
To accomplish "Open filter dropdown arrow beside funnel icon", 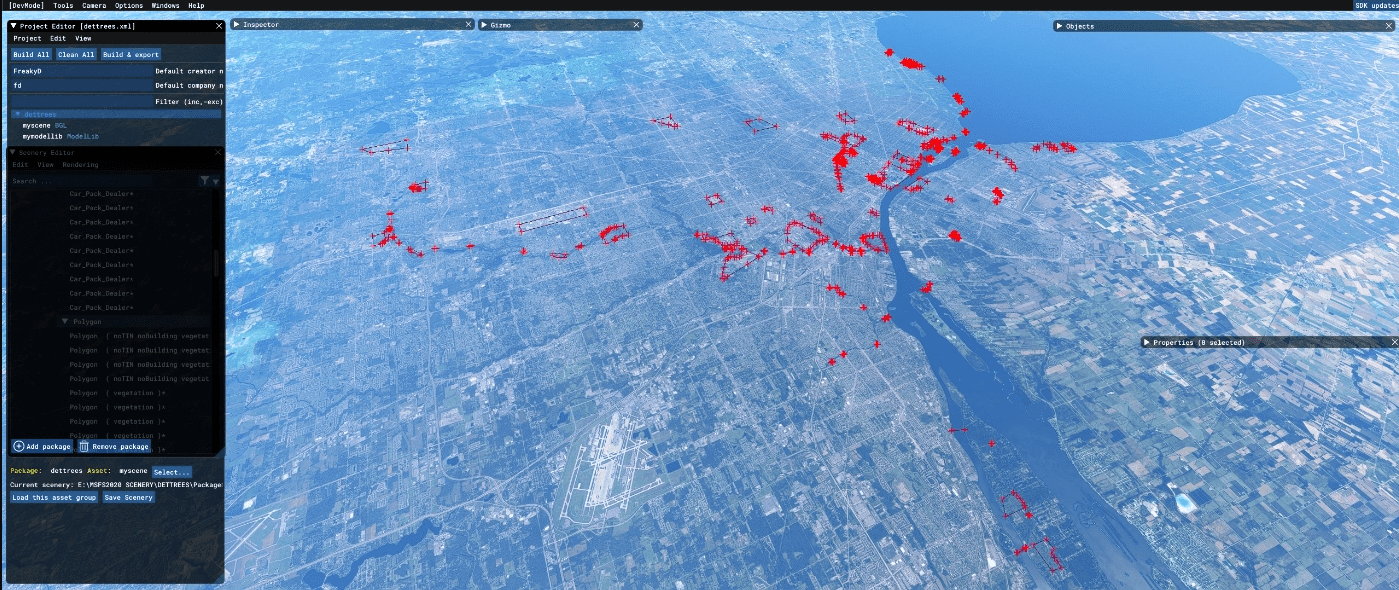I will pos(215,181).
